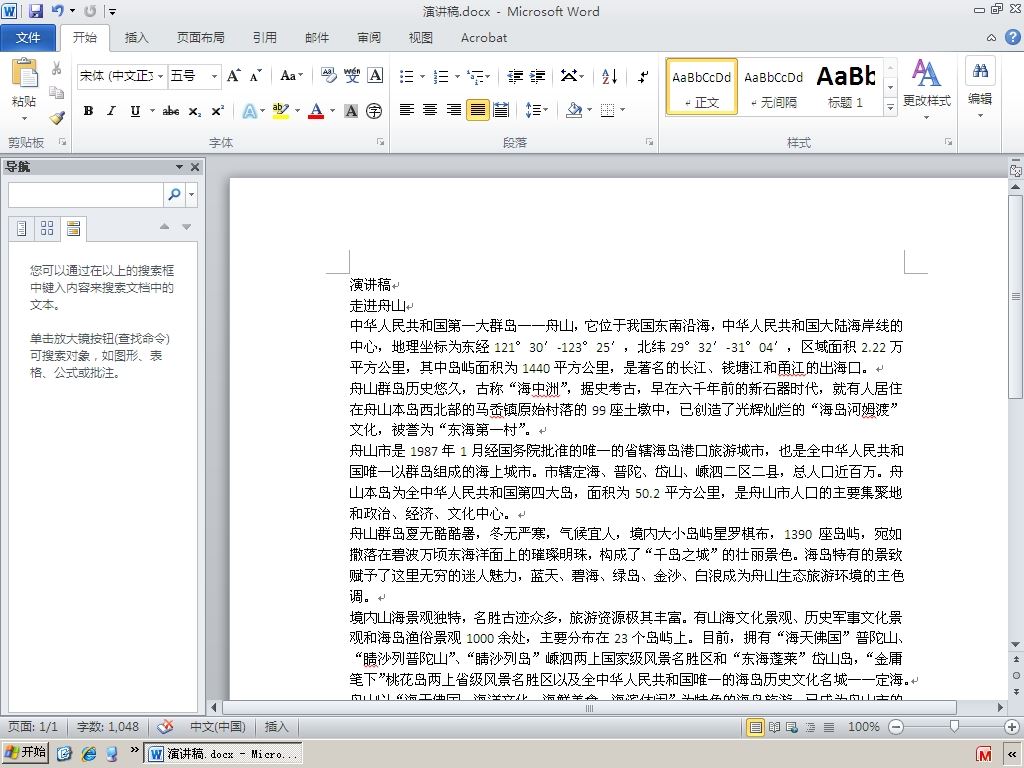Click the Sort A-Z icon
Image resolution: width=1024 pixels, height=768 pixels.
coord(609,76)
